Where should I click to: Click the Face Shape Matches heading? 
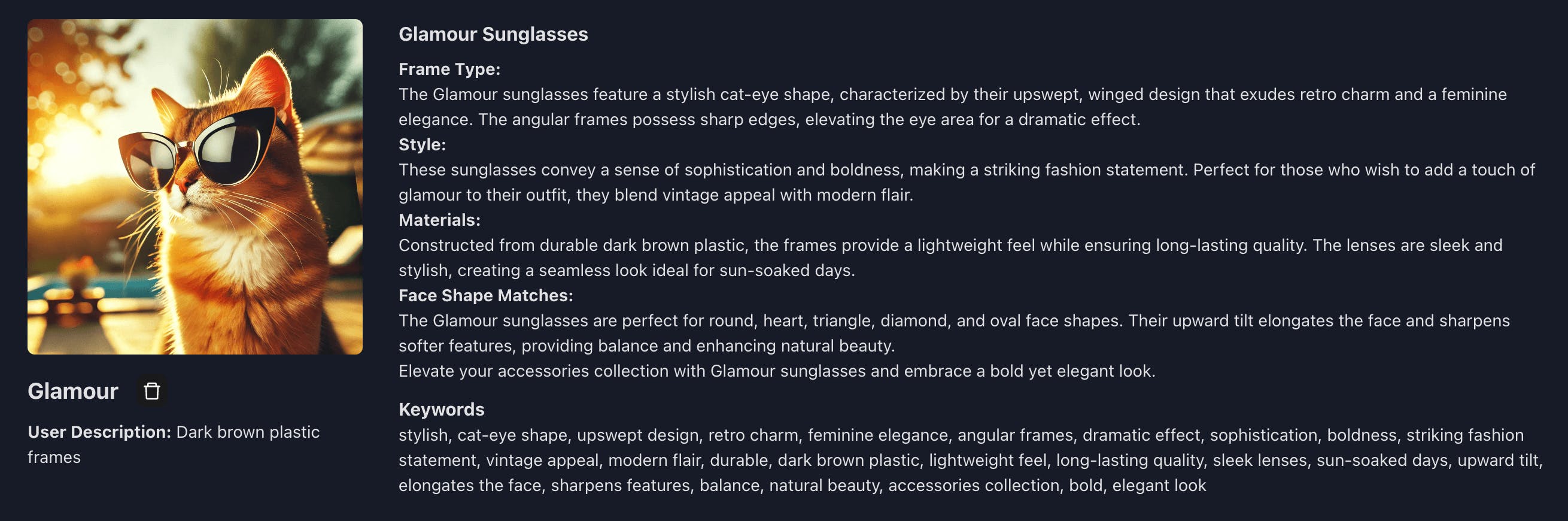pyautogui.click(x=485, y=296)
